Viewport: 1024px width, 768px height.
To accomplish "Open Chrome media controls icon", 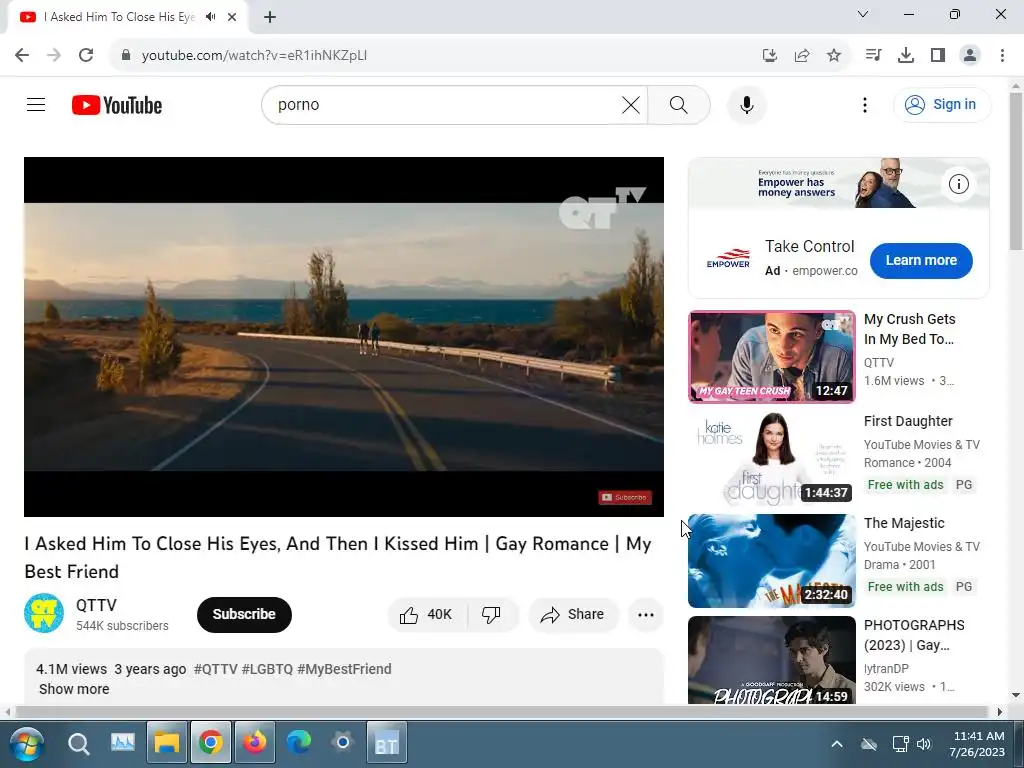I will (x=873, y=55).
